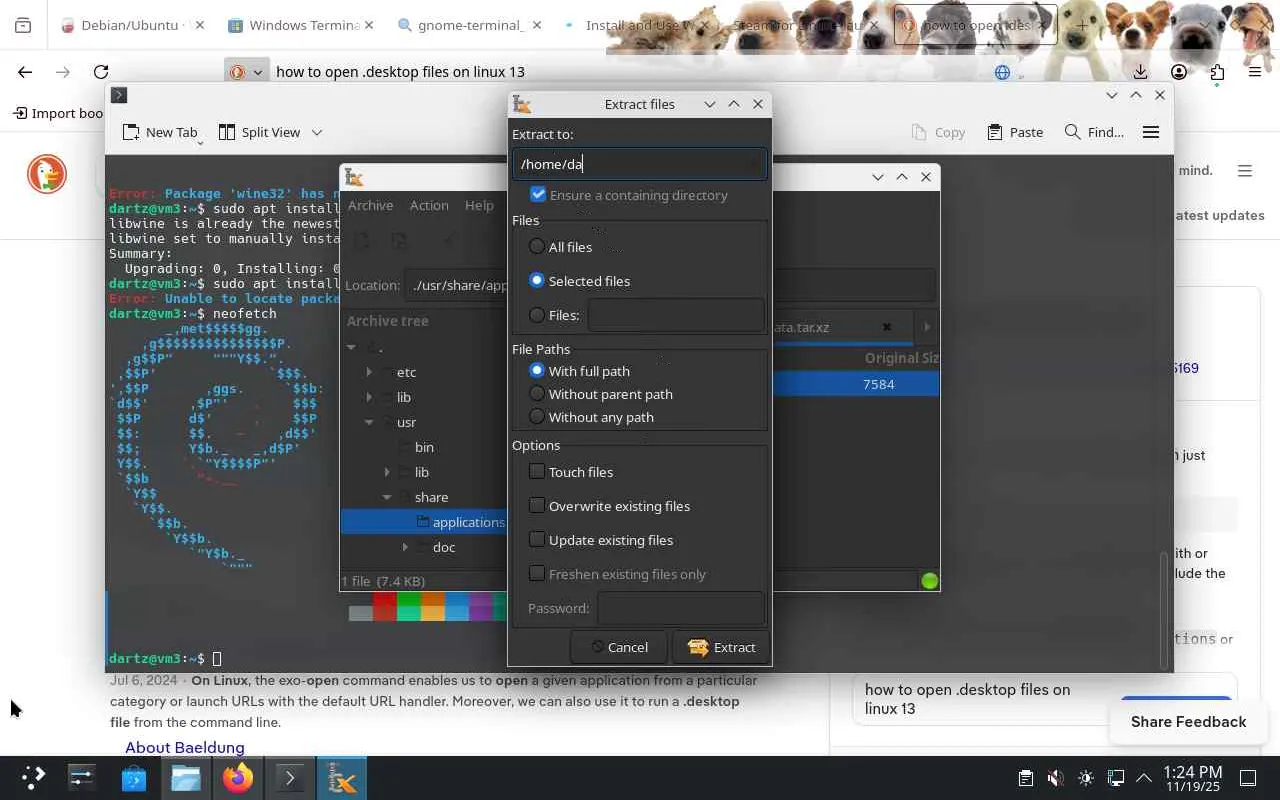
Task: Check Update existing files
Action: (537, 539)
